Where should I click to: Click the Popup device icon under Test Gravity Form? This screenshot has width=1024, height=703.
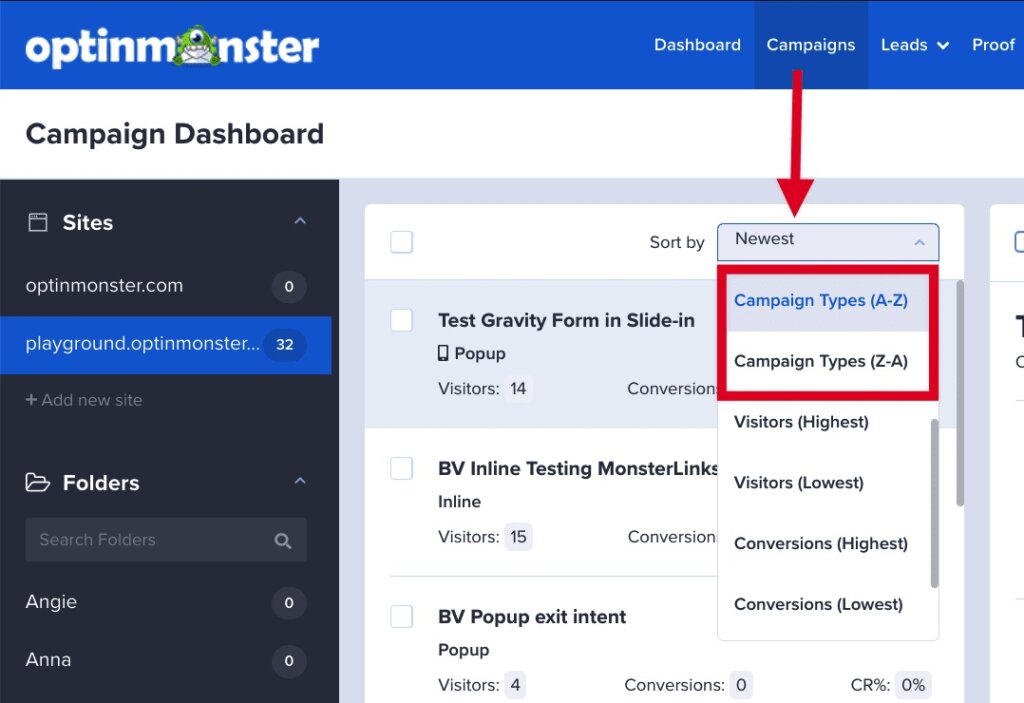click(x=441, y=352)
